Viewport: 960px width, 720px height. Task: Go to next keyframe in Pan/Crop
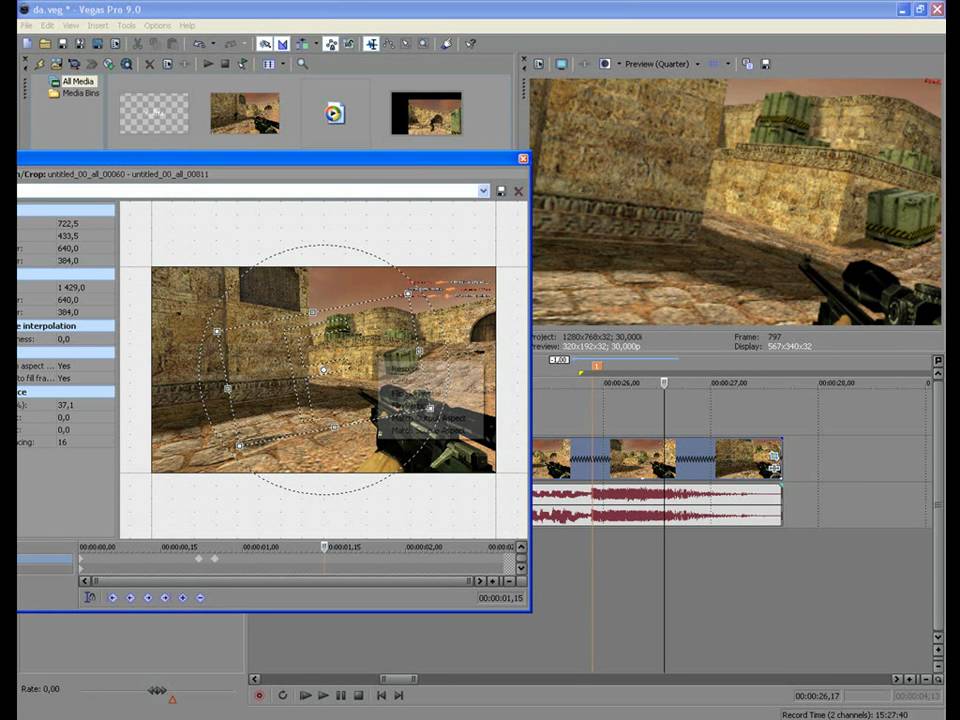pos(148,598)
